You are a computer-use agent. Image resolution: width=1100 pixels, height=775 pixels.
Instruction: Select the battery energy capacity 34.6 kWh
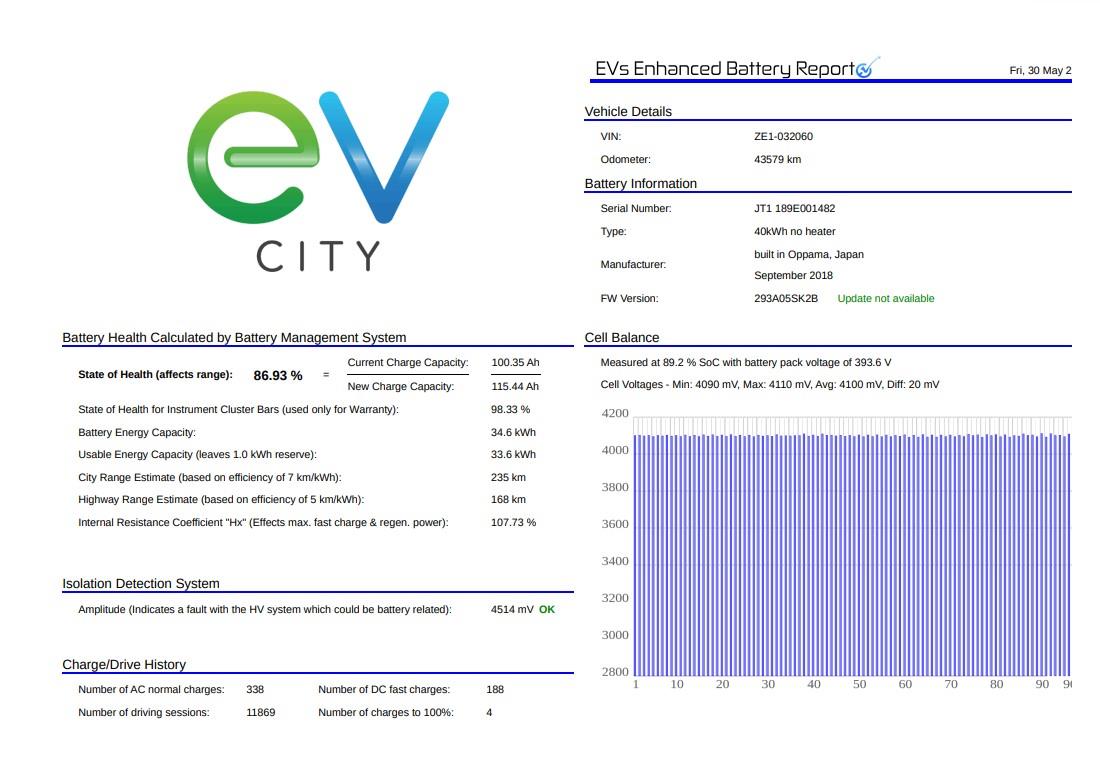[x=514, y=433]
